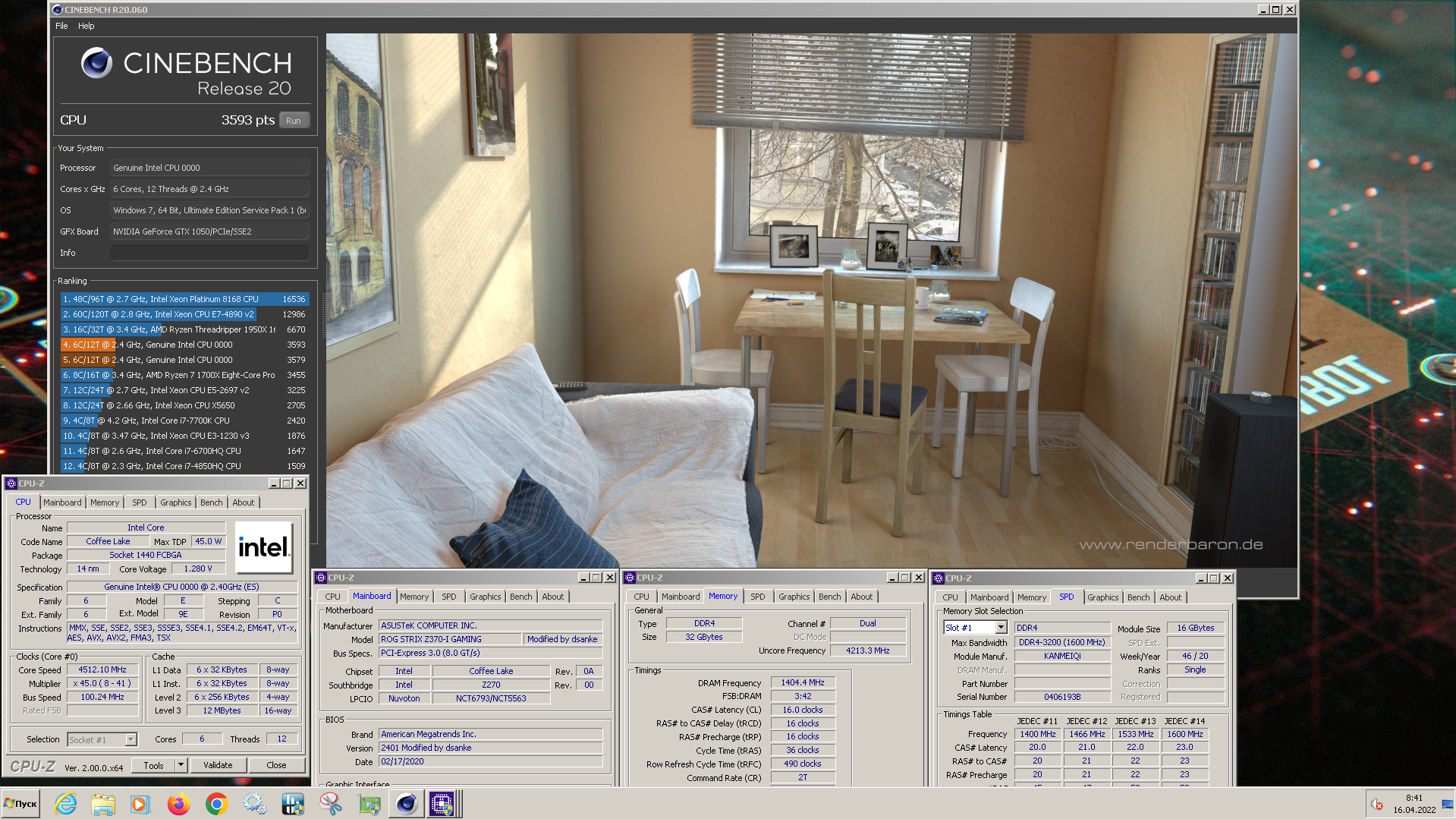Expand the Tools dropdown arrow

[181, 765]
